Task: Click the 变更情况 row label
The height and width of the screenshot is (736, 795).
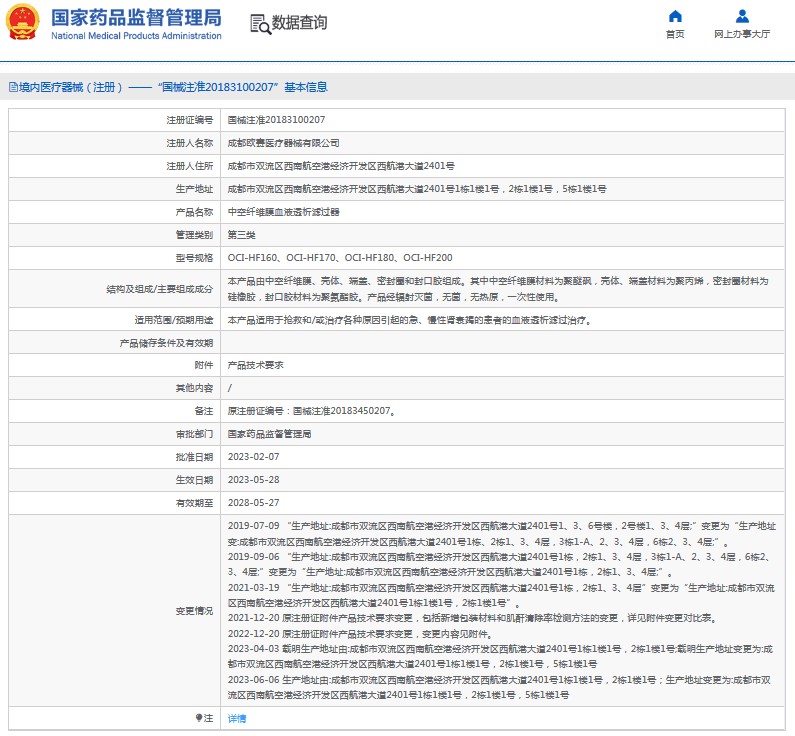Action: pyautogui.click(x=194, y=611)
